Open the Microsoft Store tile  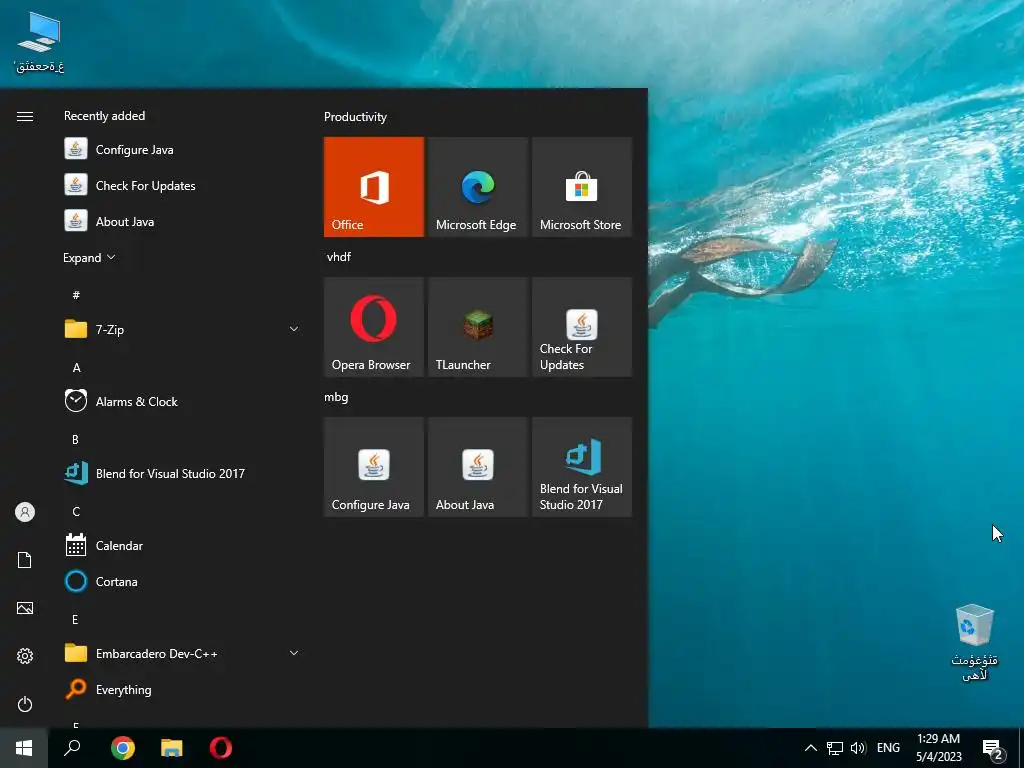(582, 187)
